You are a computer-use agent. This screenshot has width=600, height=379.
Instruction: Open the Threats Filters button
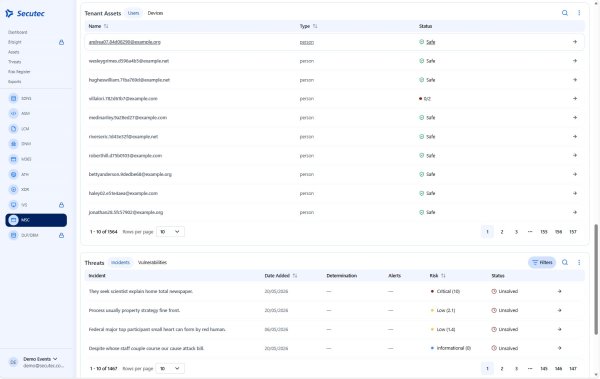[542, 262]
